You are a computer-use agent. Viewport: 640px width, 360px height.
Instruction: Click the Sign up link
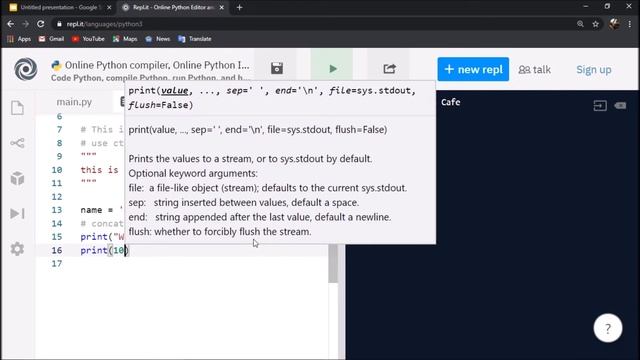[x=593, y=70]
